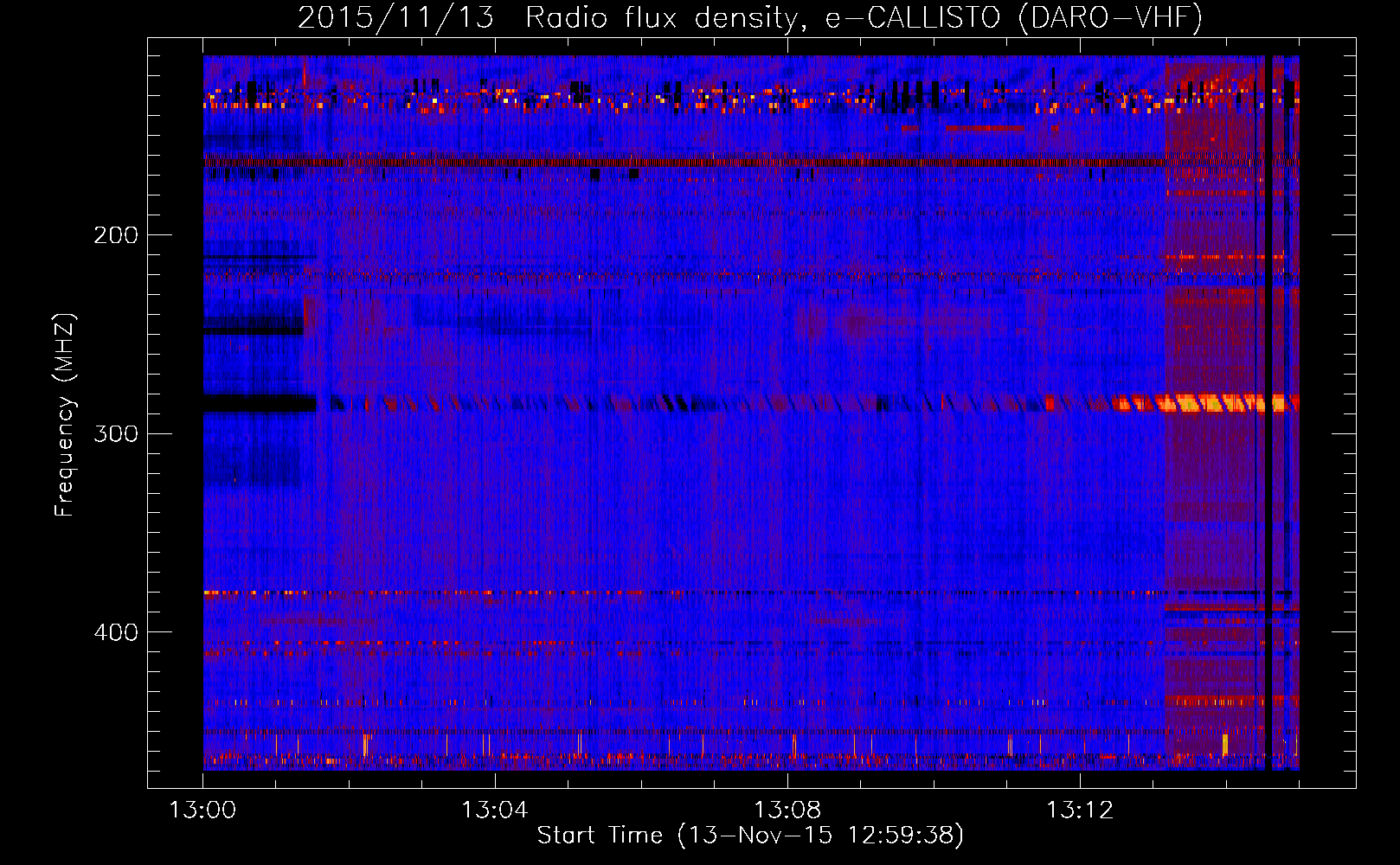Click the black vertical gap near the spectrogram's right edge

tap(1269, 413)
